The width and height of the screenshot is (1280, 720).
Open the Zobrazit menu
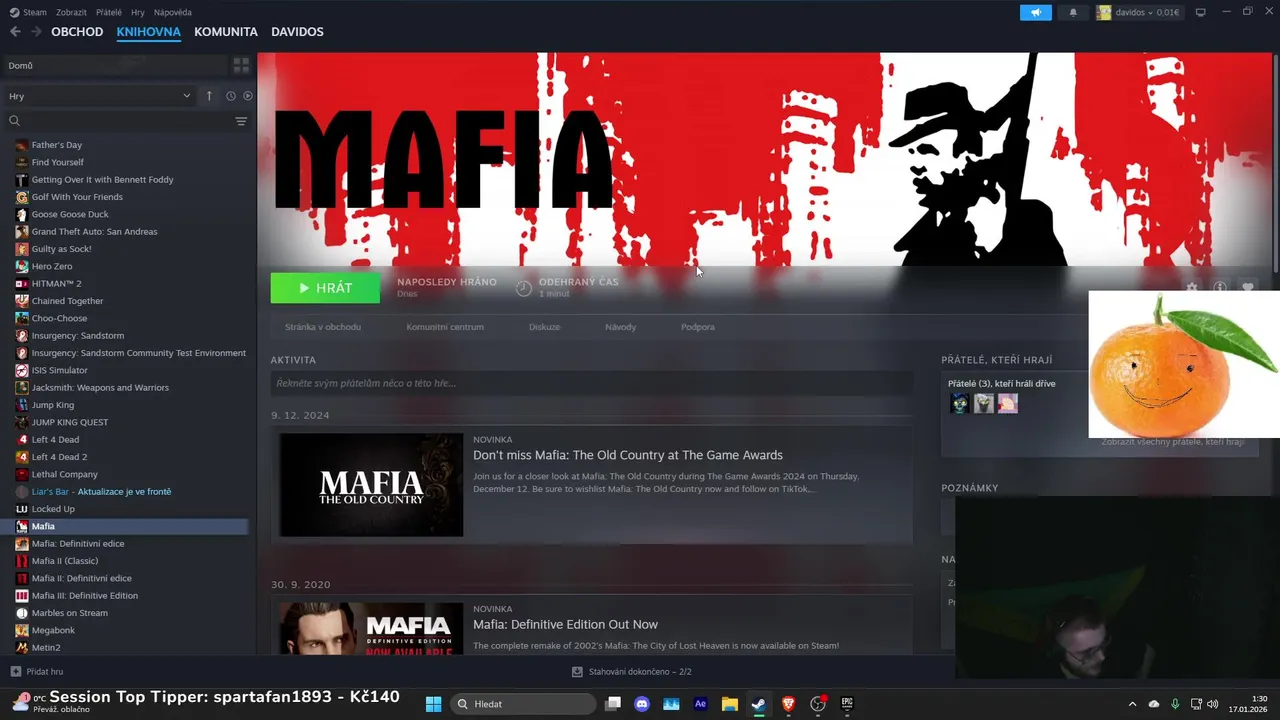tap(71, 12)
